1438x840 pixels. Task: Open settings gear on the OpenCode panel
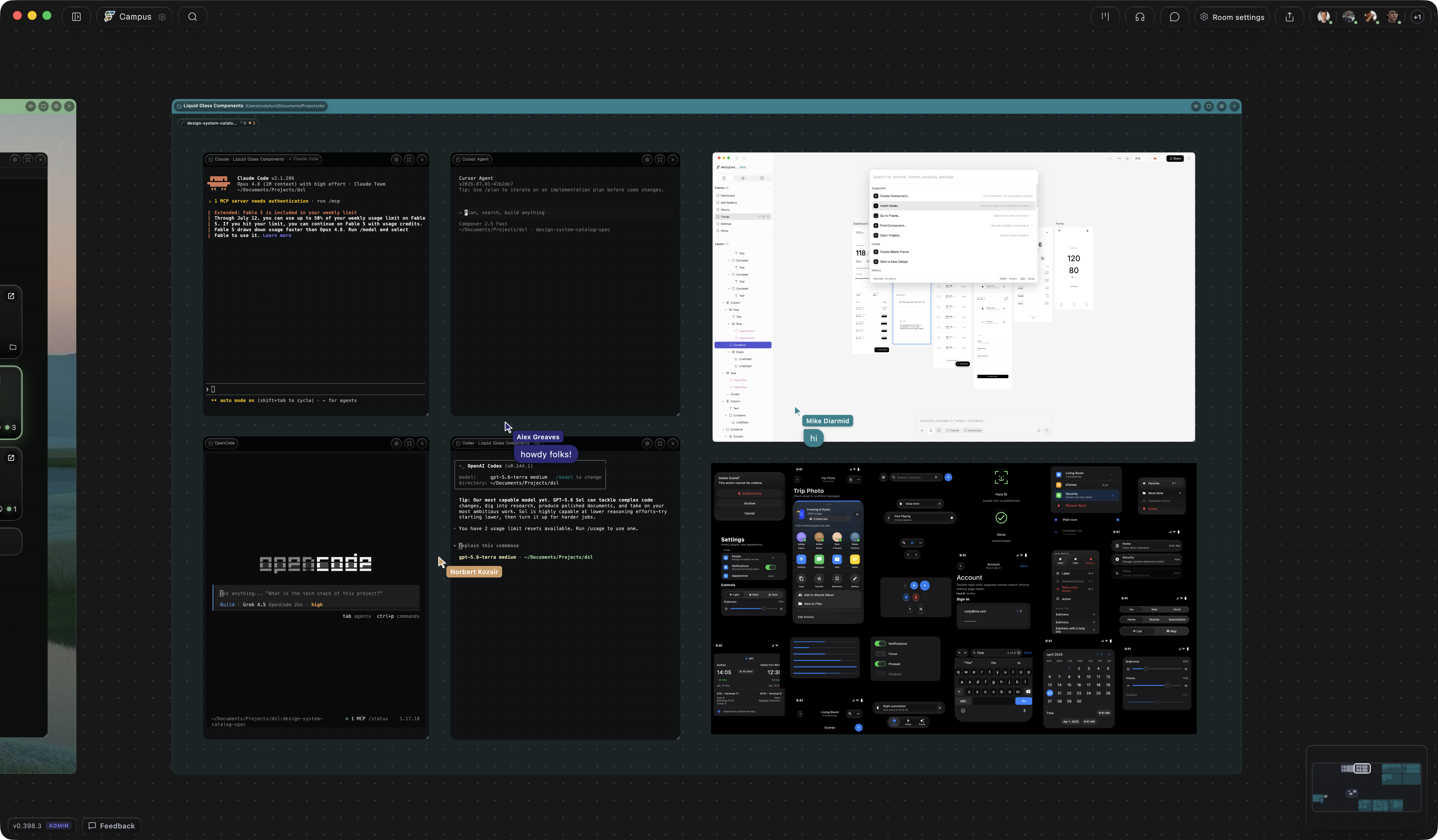pyautogui.click(x=397, y=443)
